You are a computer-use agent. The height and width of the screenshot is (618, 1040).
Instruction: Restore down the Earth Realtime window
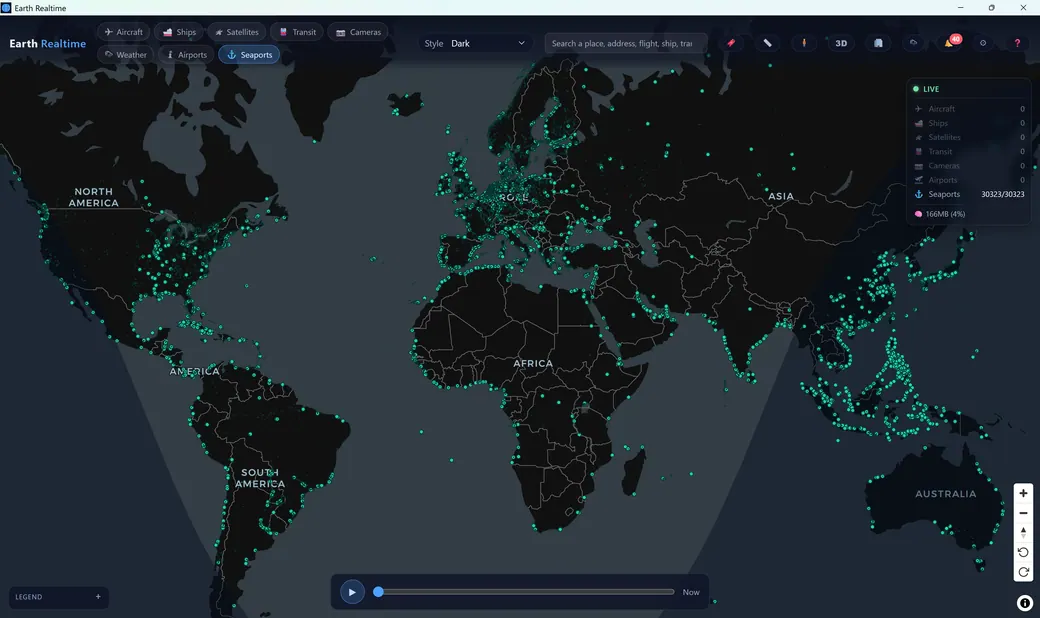992,8
